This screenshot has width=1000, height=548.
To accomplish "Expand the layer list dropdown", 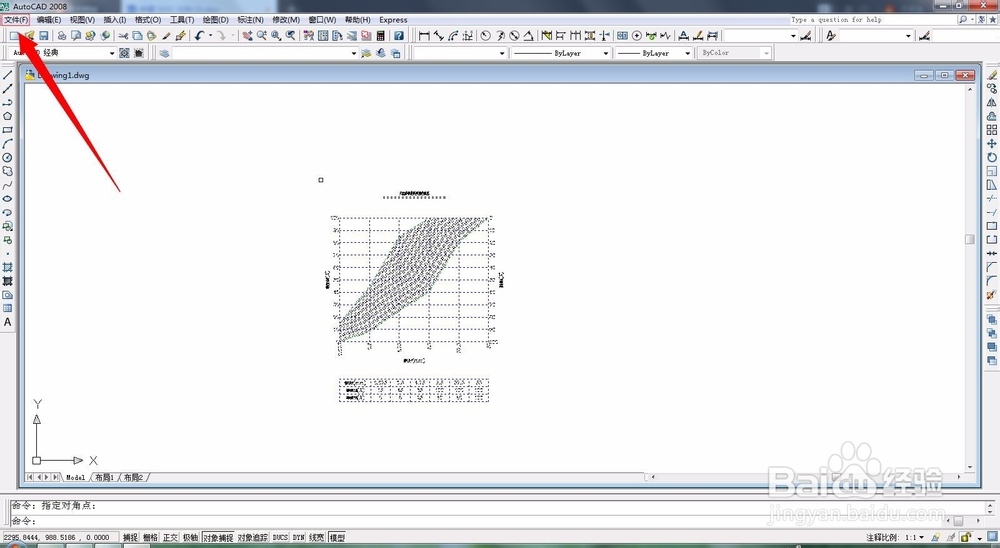I will [x=354, y=53].
